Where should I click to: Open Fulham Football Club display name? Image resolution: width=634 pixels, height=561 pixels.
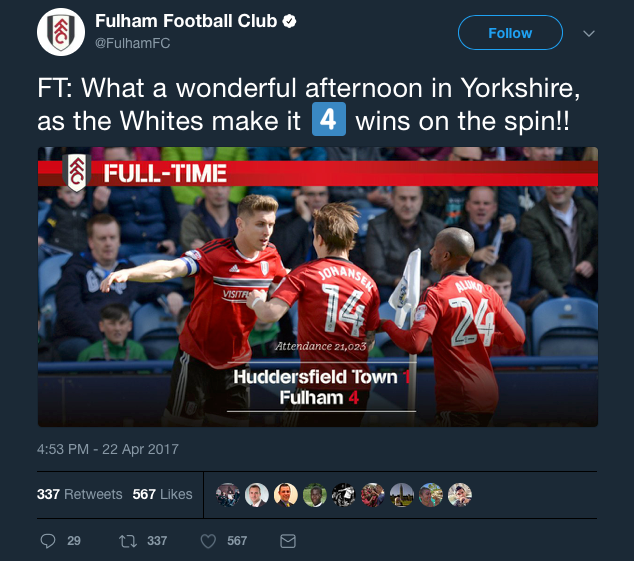click(186, 21)
